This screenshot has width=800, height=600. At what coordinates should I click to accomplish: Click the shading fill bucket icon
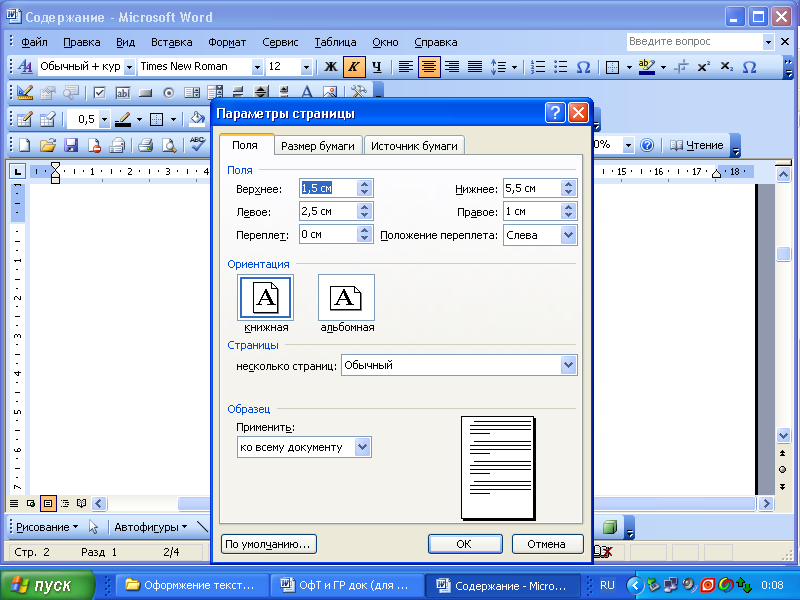pyautogui.click(x=197, y=119)
